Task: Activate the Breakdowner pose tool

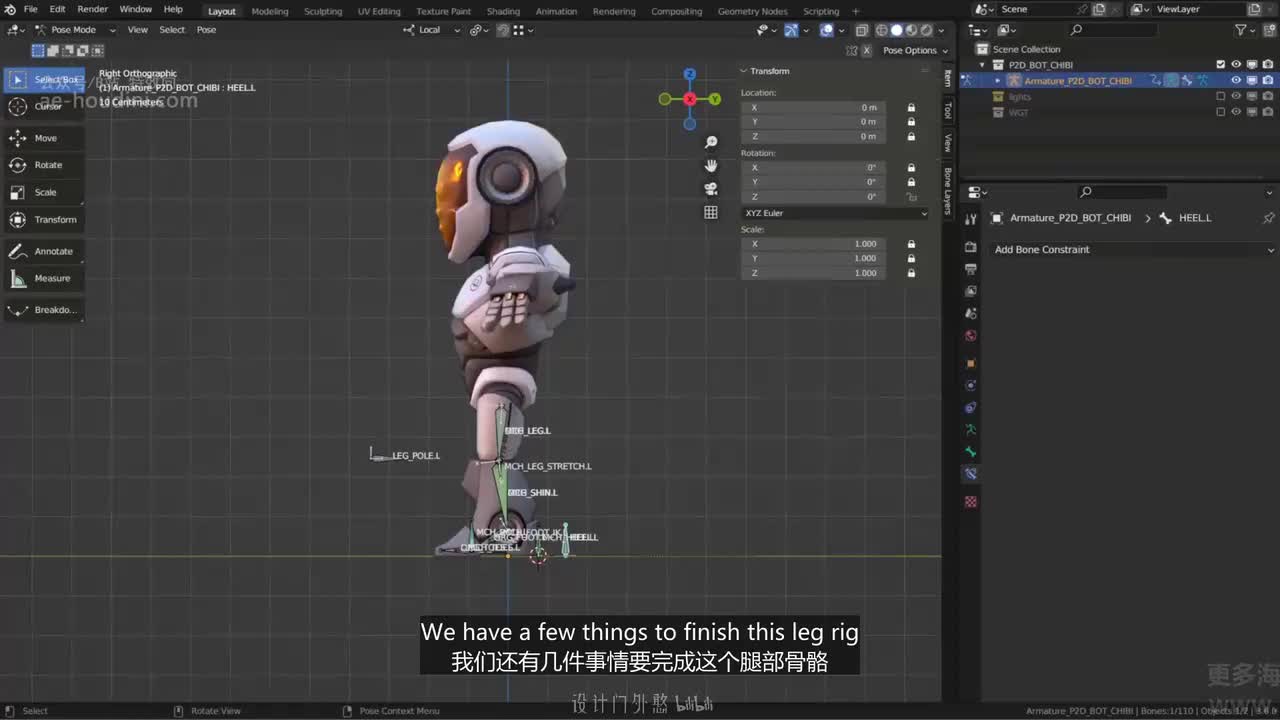Action: [x=44, y=310]
